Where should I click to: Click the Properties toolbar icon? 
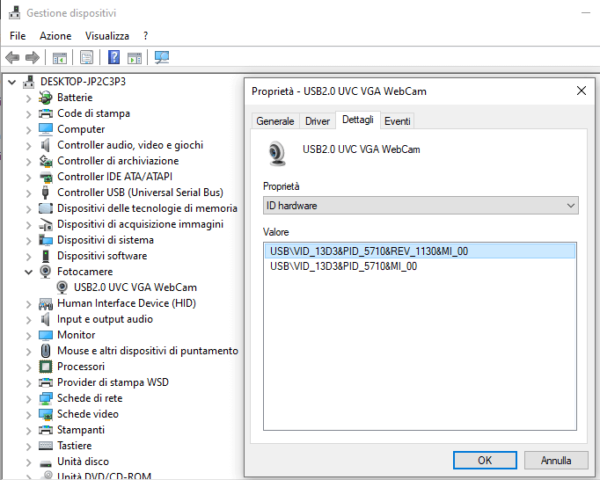click(86, 58)
